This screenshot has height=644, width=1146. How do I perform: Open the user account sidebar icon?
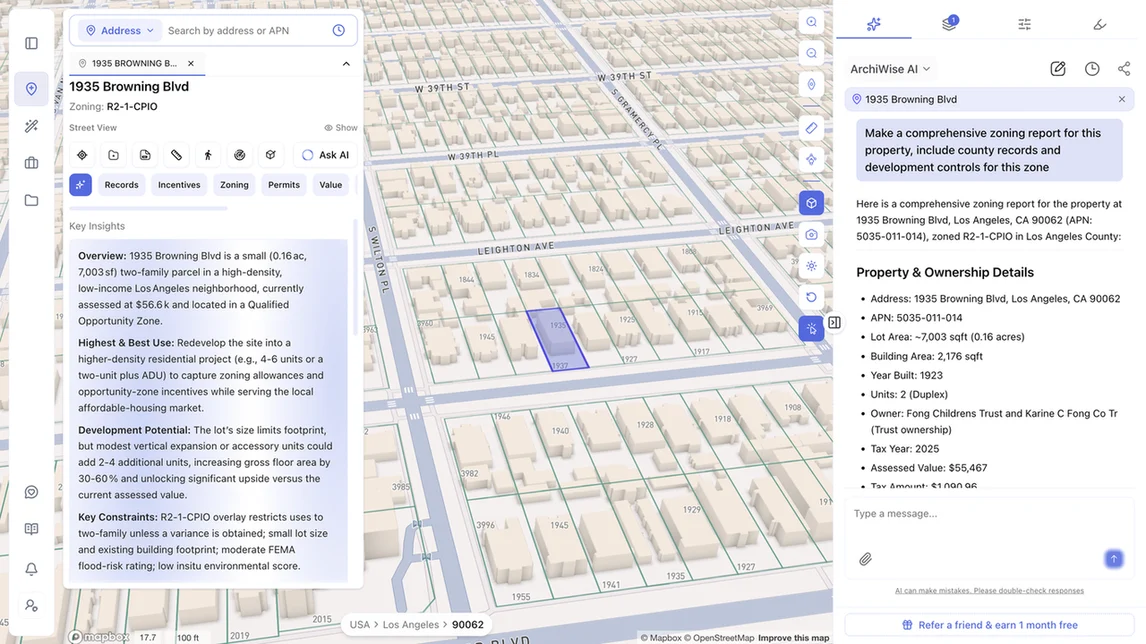(31, 605)
